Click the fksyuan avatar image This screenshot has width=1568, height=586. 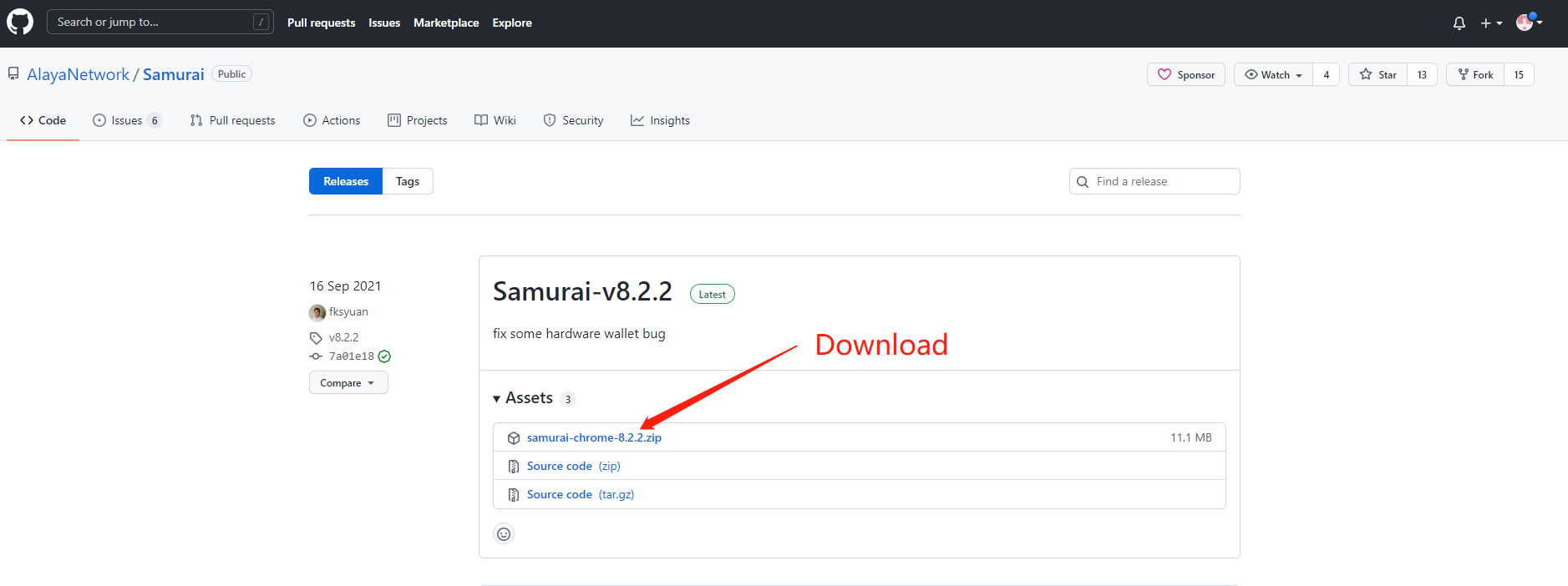click(x=317, y=312)
